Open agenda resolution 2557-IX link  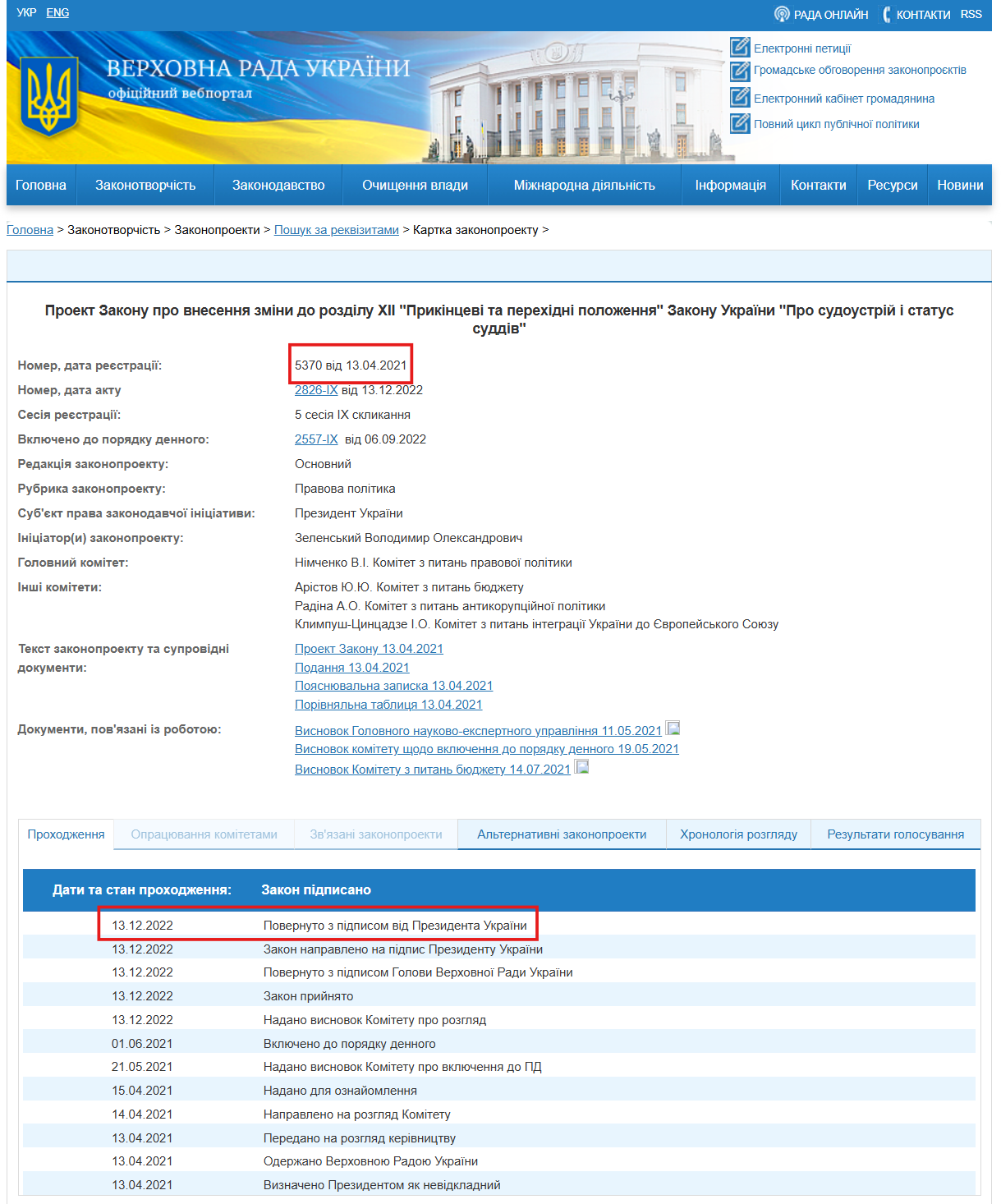(x=316, y=439)
